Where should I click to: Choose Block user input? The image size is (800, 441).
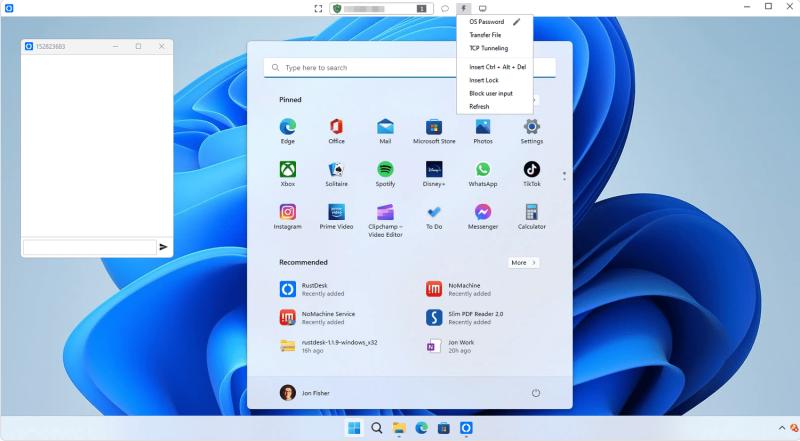tap(491, 93)
